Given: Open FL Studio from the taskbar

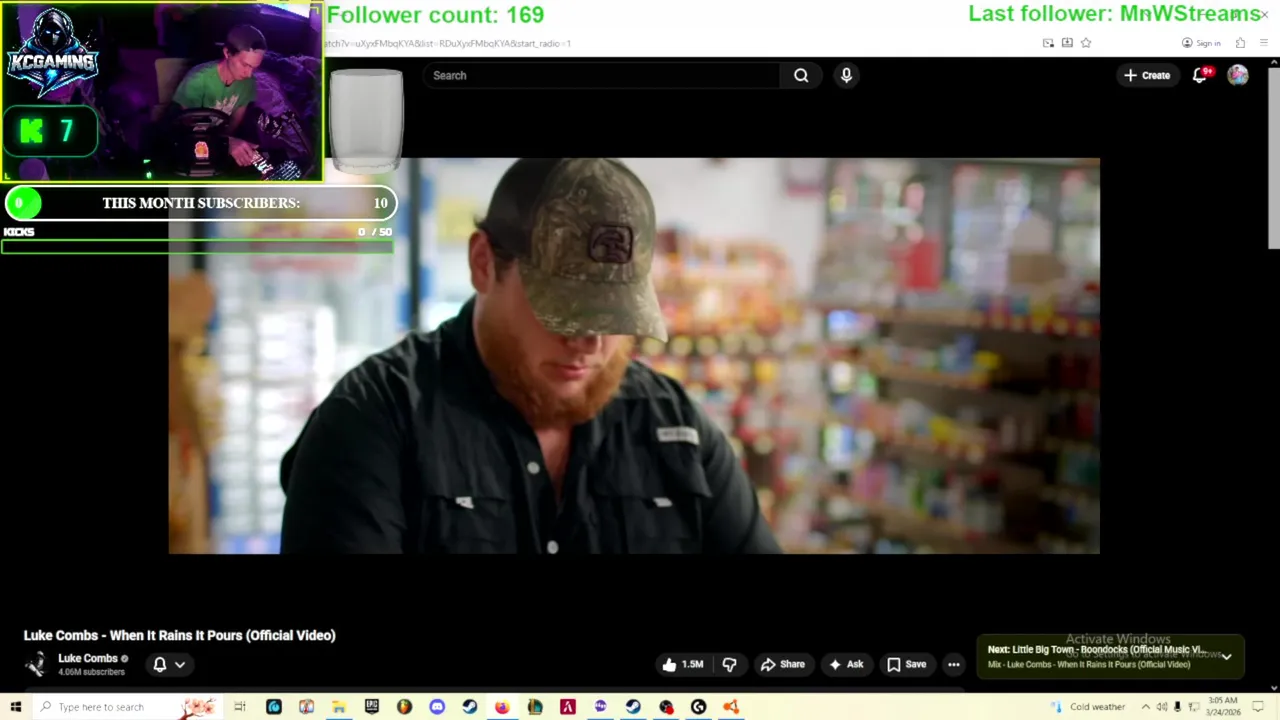Looking at the screenshot, I should [404, 707].
